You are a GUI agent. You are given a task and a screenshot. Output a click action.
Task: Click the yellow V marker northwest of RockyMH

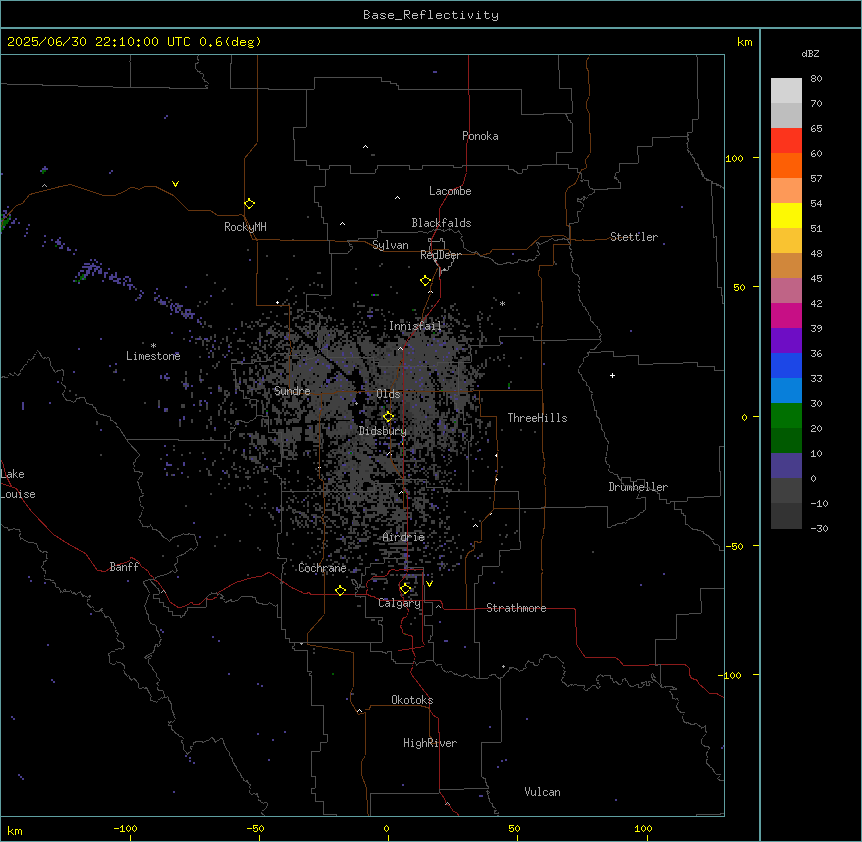pos(175,184)
